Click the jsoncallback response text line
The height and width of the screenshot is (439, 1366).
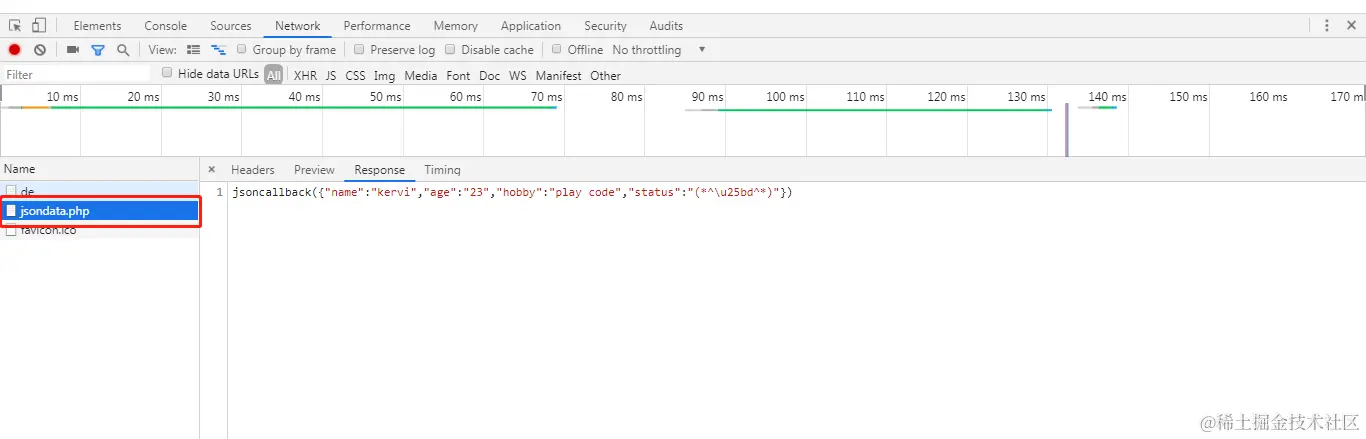point(512,192)
